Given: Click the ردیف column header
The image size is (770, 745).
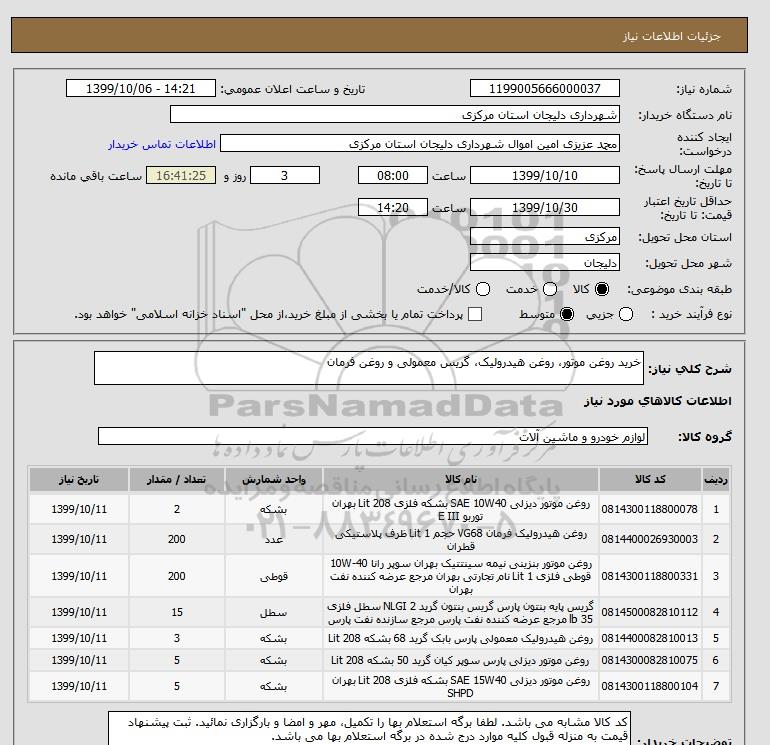Looking at the screenshot, I should tap(716, 479).
